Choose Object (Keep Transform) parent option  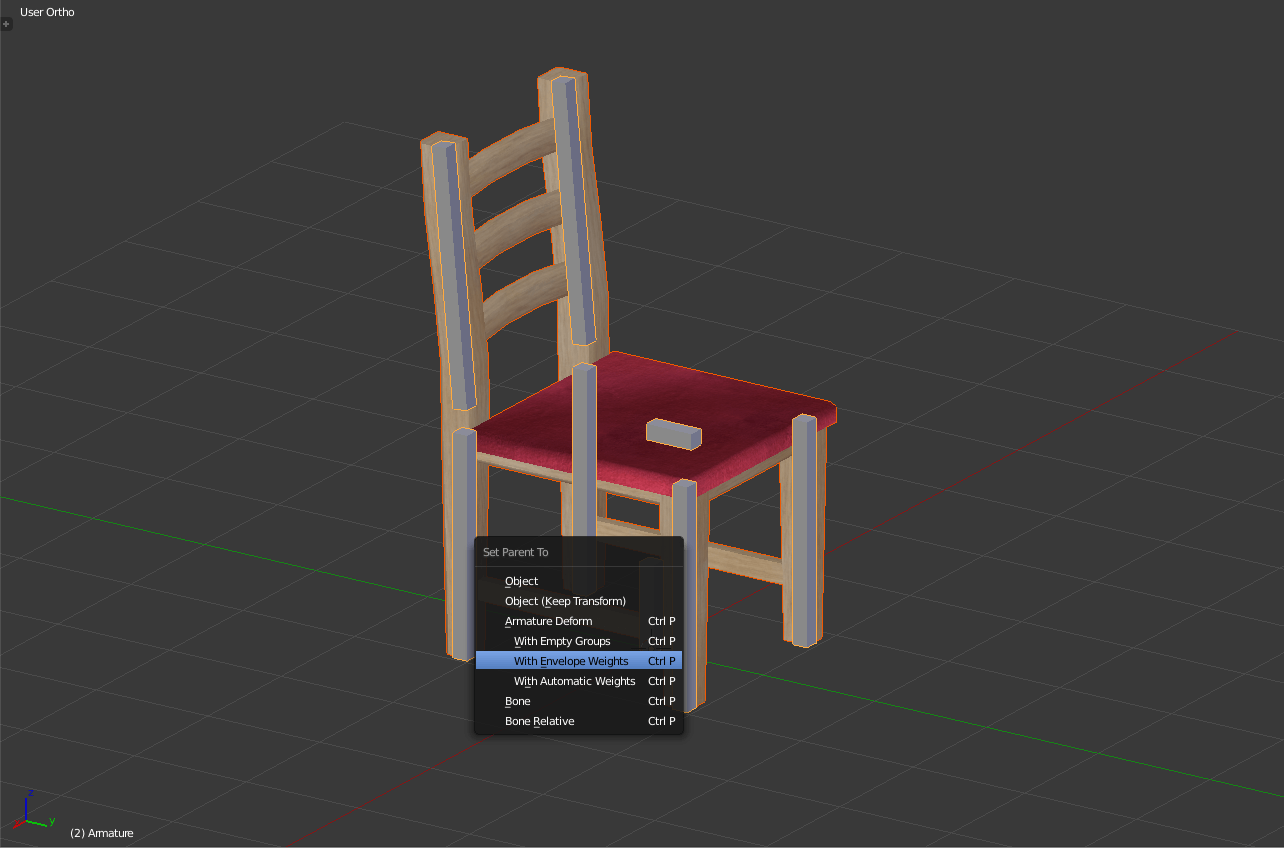pos(565,601)
